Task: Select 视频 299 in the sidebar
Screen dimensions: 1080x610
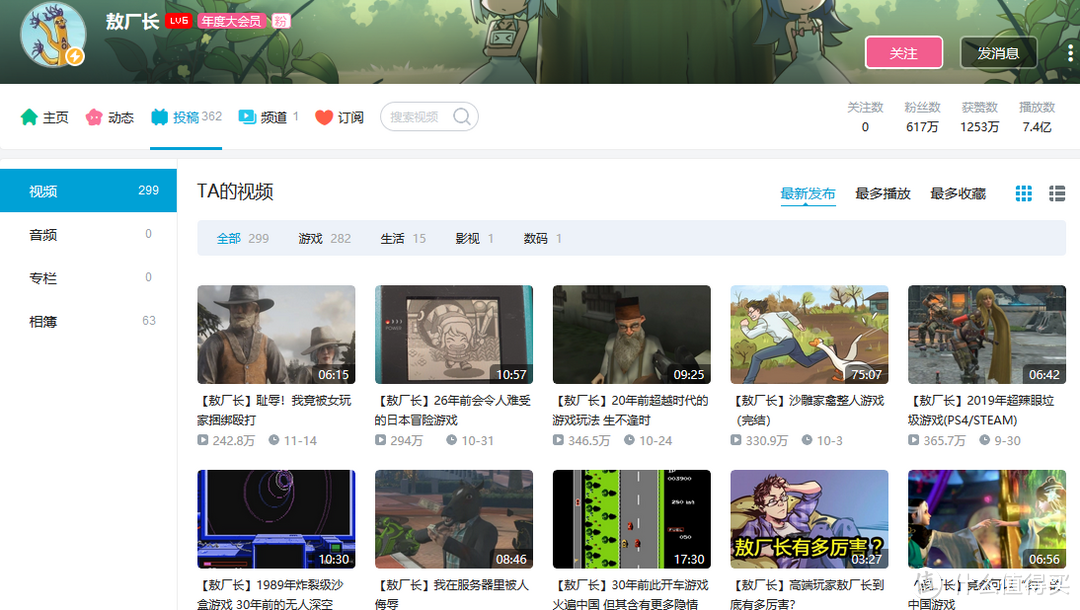Action: point(88,191)
